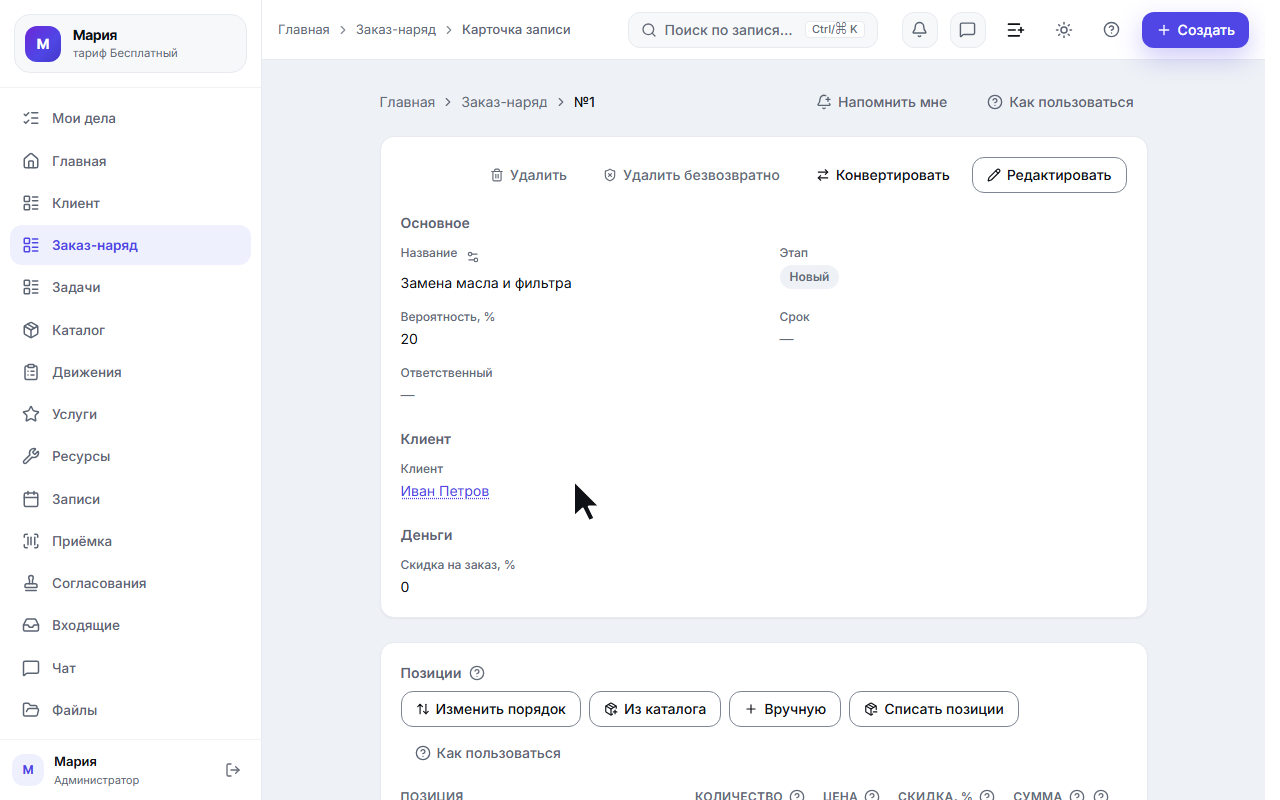Click Списать позиции button

(x=934, y=709)
